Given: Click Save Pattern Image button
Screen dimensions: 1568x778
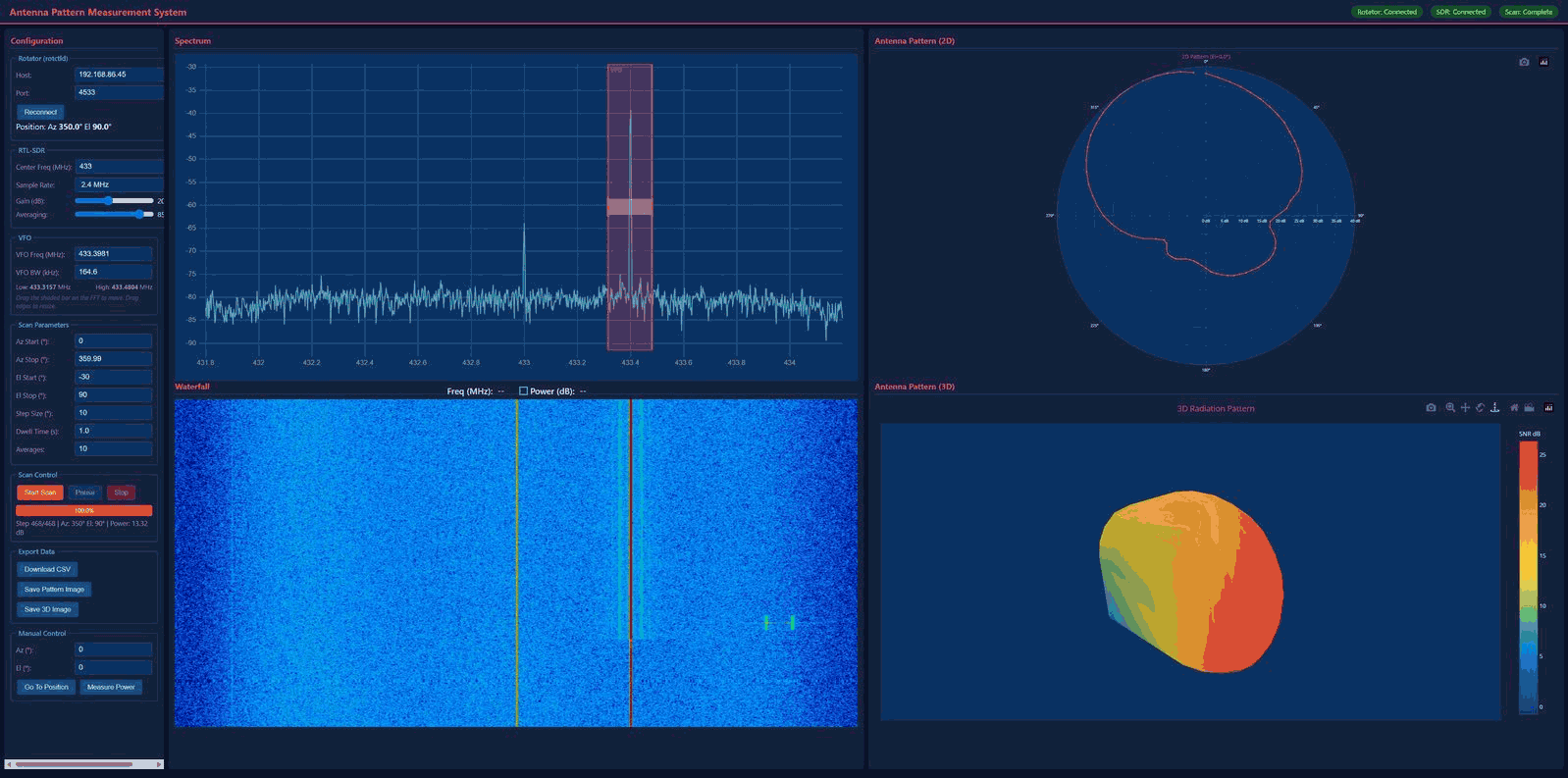Looking at the screenshot, I should (x=54, y=590).
